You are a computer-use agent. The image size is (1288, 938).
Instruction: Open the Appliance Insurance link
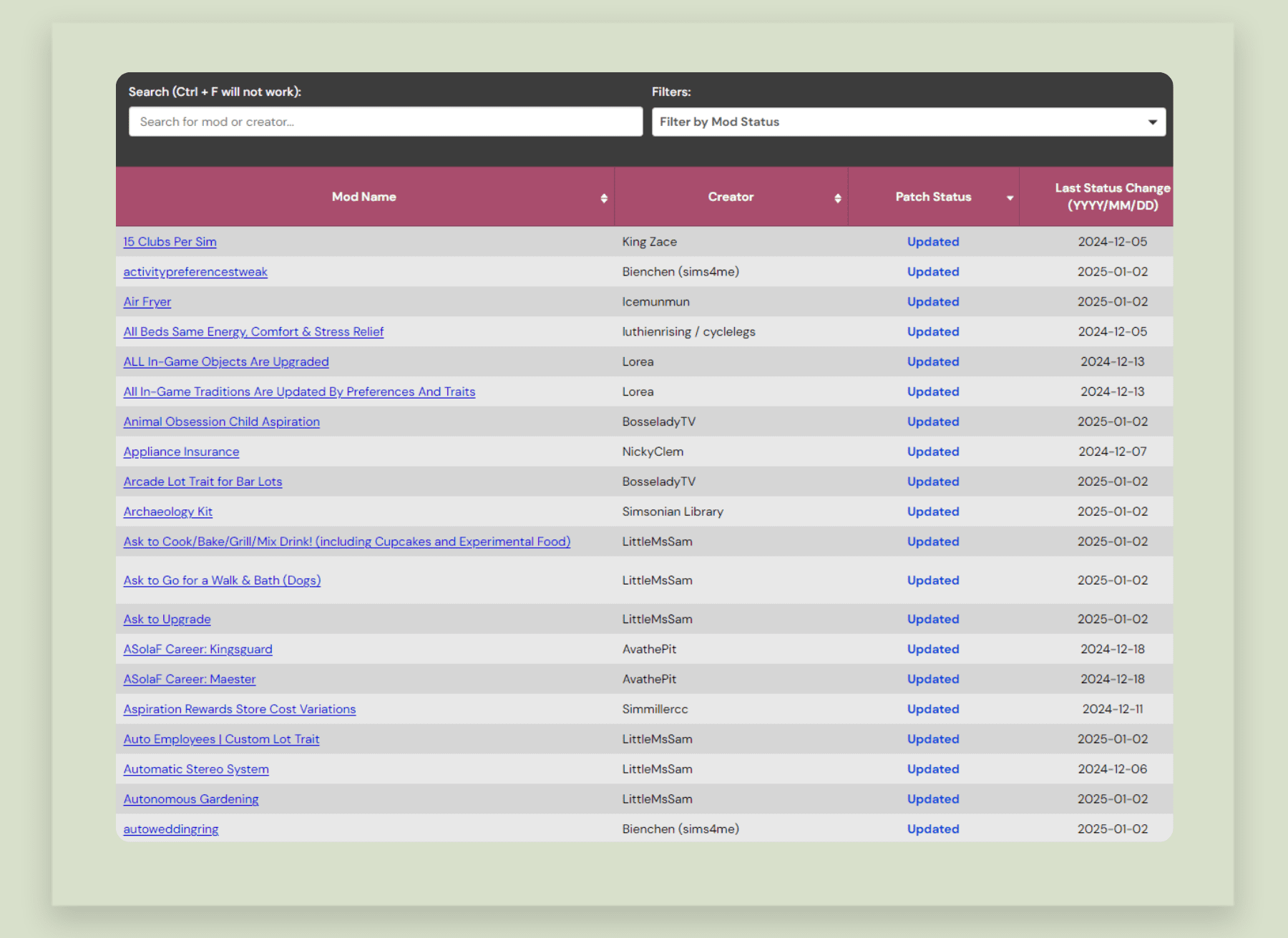point(181,452)
